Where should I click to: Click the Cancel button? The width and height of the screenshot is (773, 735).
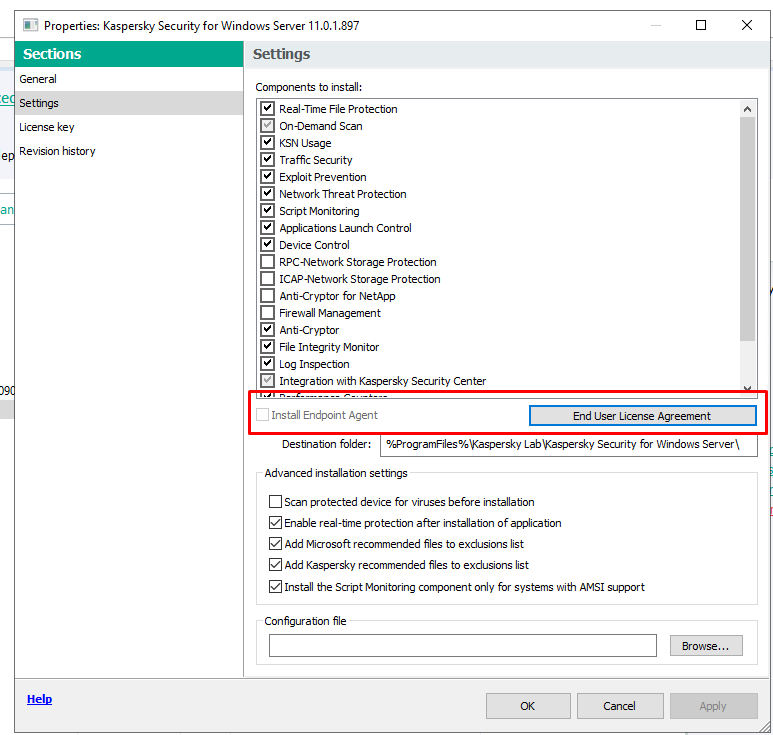(620, 706)
